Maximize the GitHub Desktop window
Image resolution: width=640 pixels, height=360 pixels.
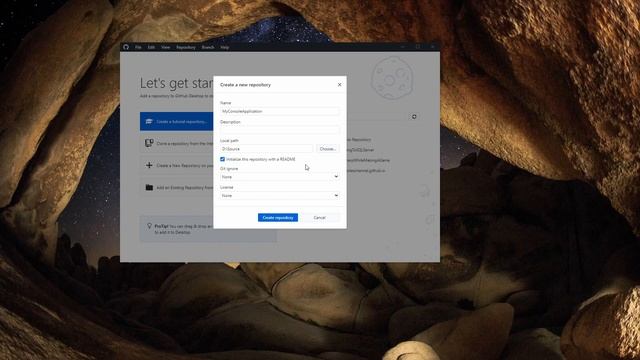click(418, 47)
